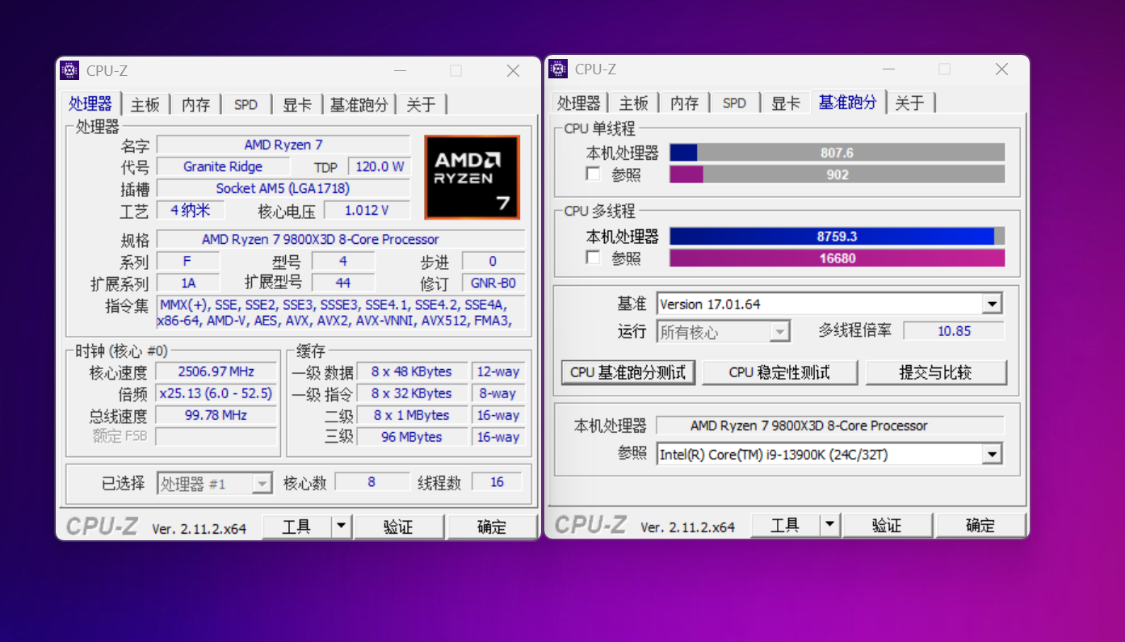This screenshot has height=642, width=1125.
Task: Click the multi-thread reference 16680 bar
Action: pyautogui.click(x=837, y=258)
